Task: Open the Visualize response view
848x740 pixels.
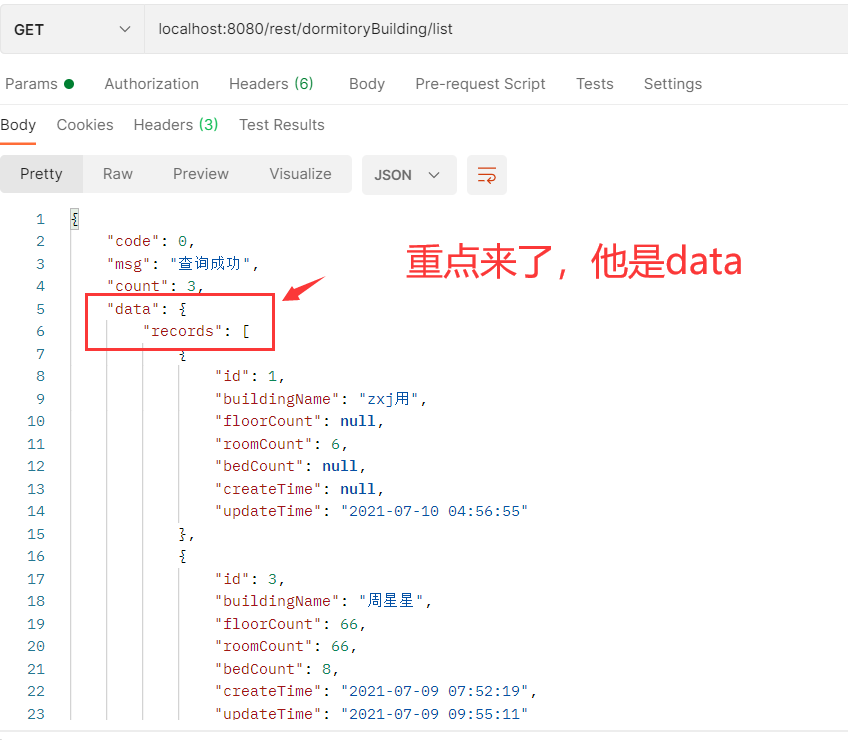Action: tap(300, 174)
